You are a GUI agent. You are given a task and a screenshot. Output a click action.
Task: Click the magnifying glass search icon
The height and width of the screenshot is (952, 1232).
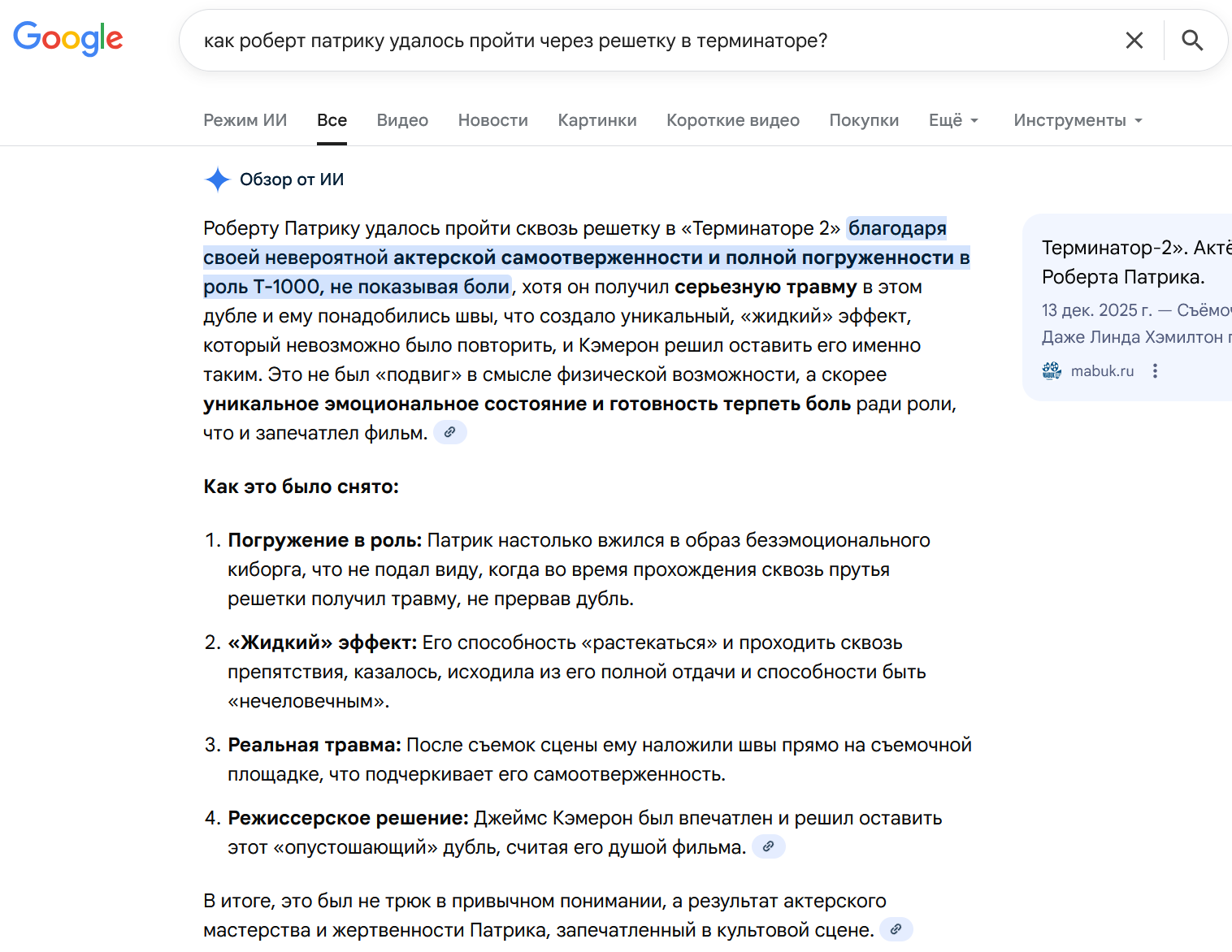1192,41
